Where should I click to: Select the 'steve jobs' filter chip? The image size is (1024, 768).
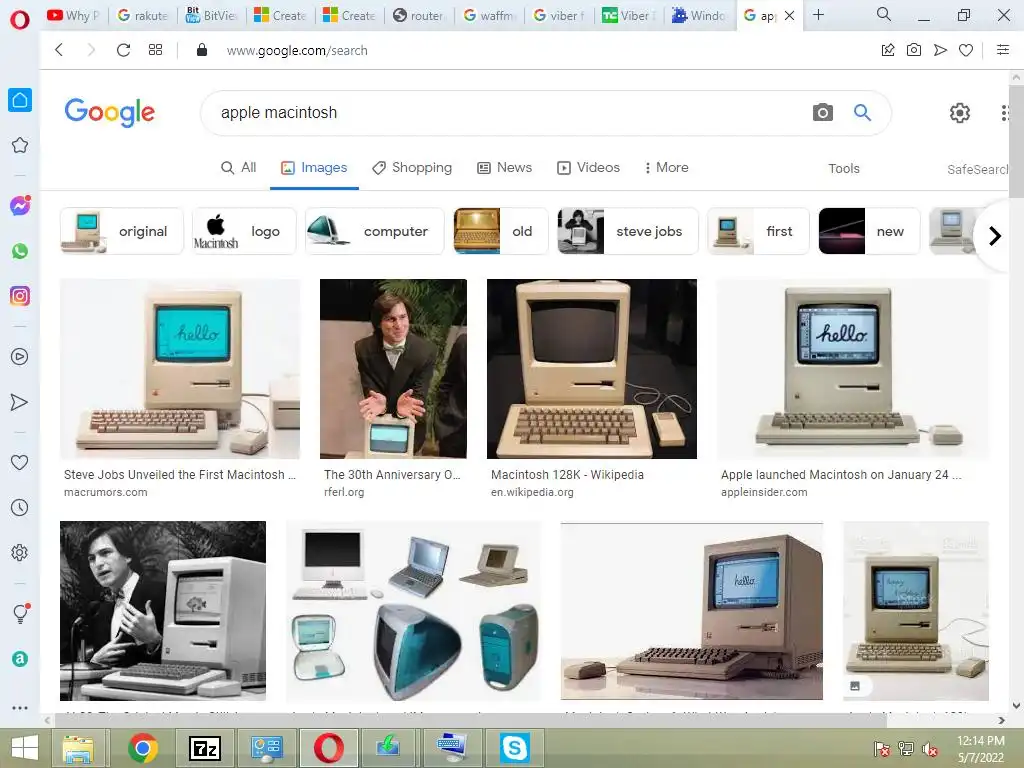point(628,231)
